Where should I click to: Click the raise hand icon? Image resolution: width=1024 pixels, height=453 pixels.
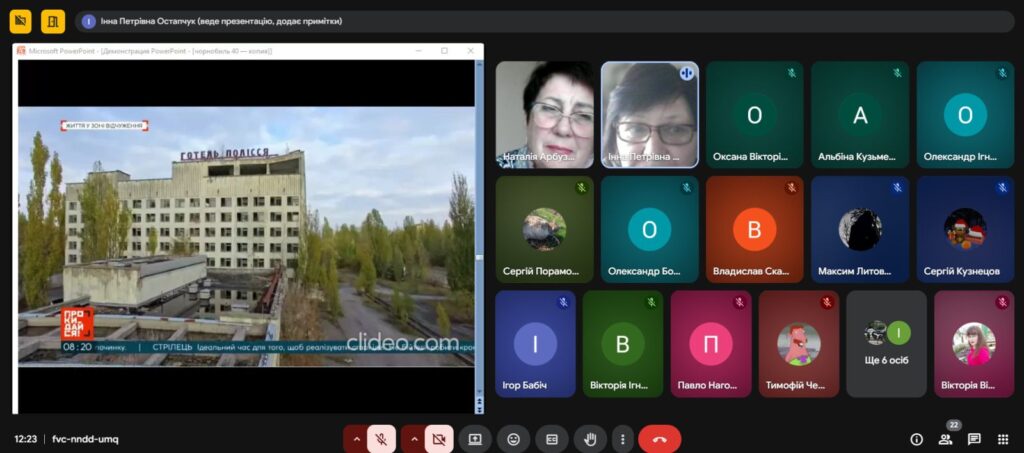590,439
